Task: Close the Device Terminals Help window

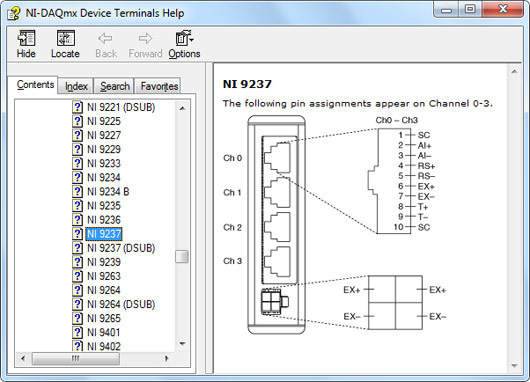Action: (x=503, y=10)
